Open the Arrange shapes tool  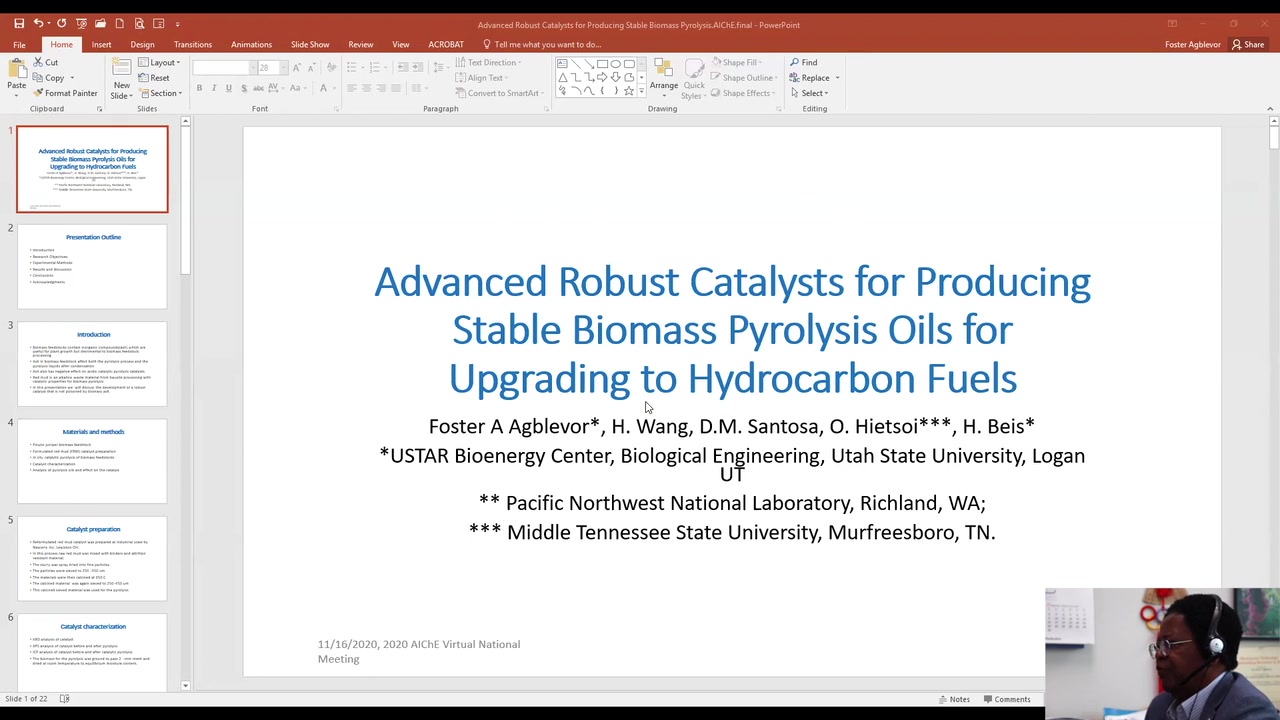point(663,76)
